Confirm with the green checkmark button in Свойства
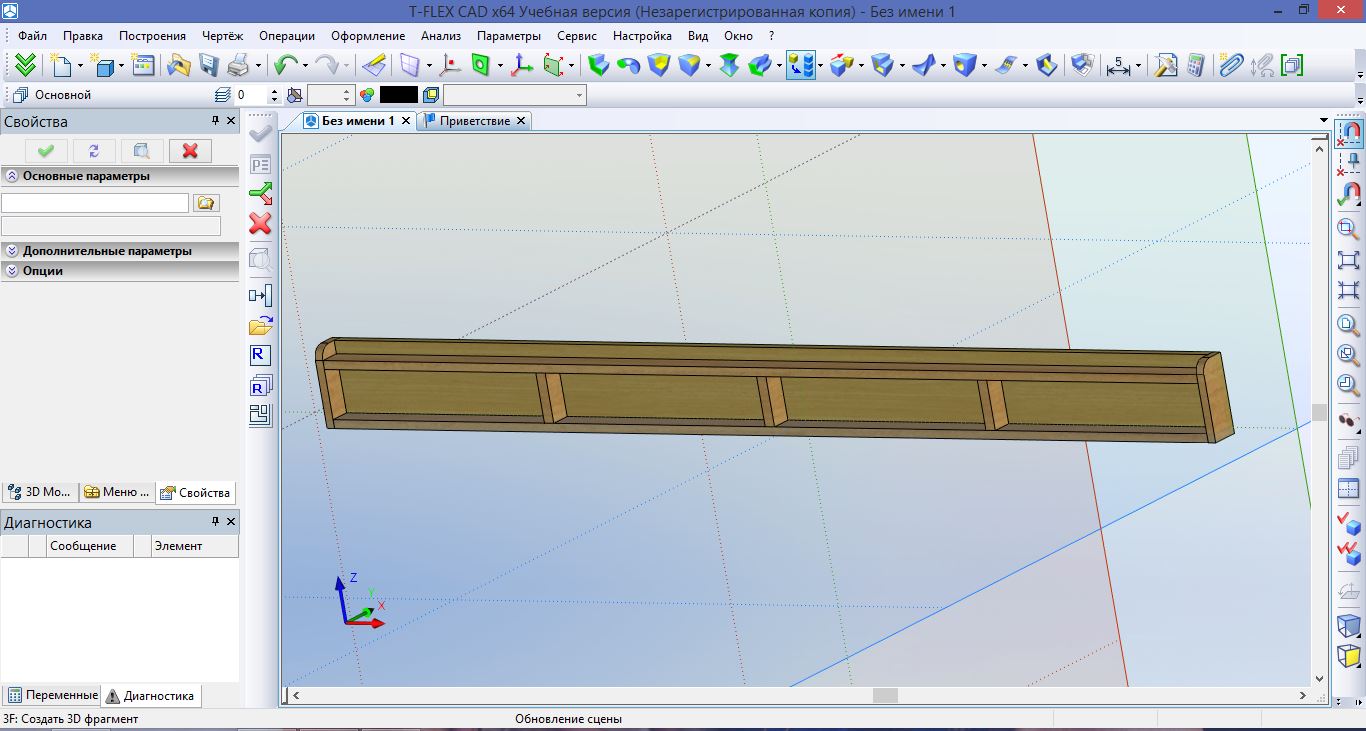 46,150
